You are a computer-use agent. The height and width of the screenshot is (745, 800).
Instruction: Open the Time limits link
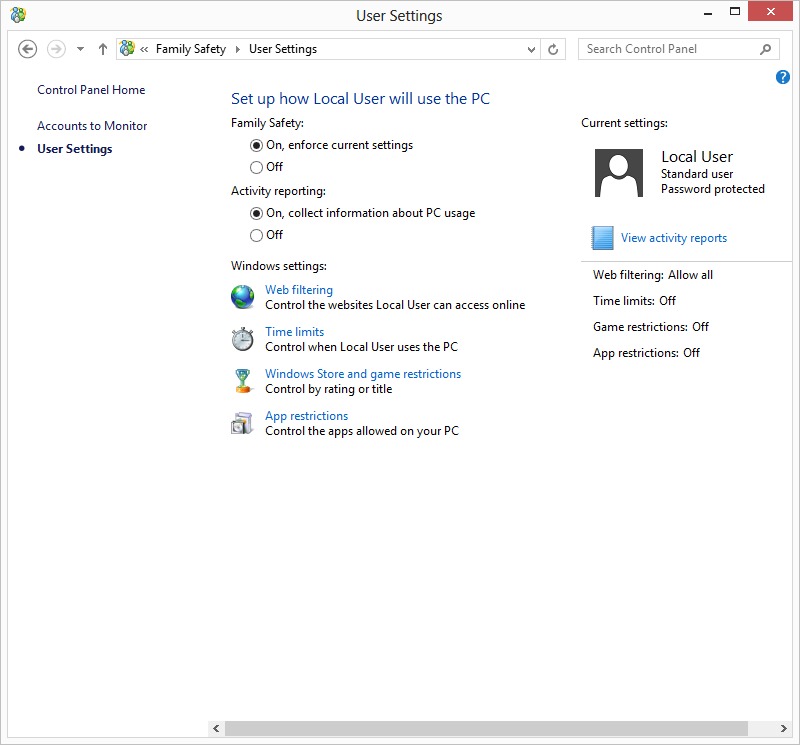[x=294, y=332]
